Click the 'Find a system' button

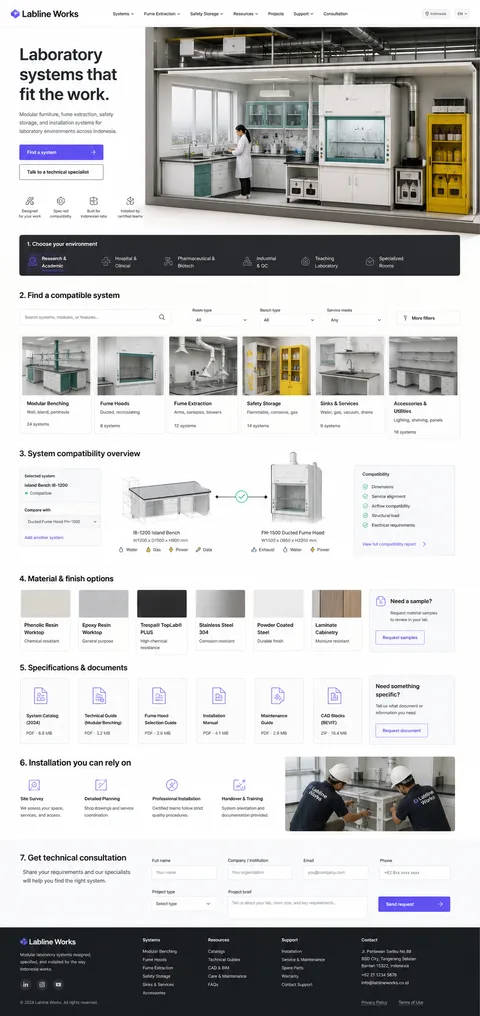[x=61, y=152]
